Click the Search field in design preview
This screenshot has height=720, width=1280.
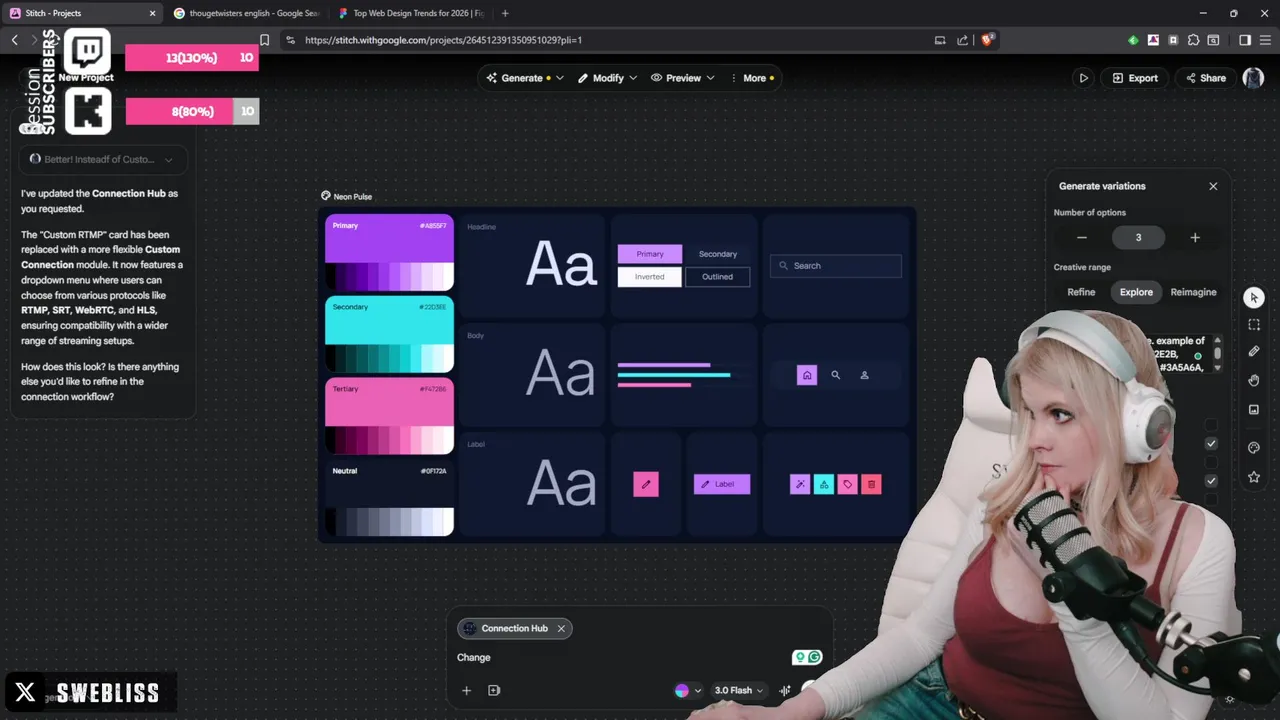(x=836, y=266)
